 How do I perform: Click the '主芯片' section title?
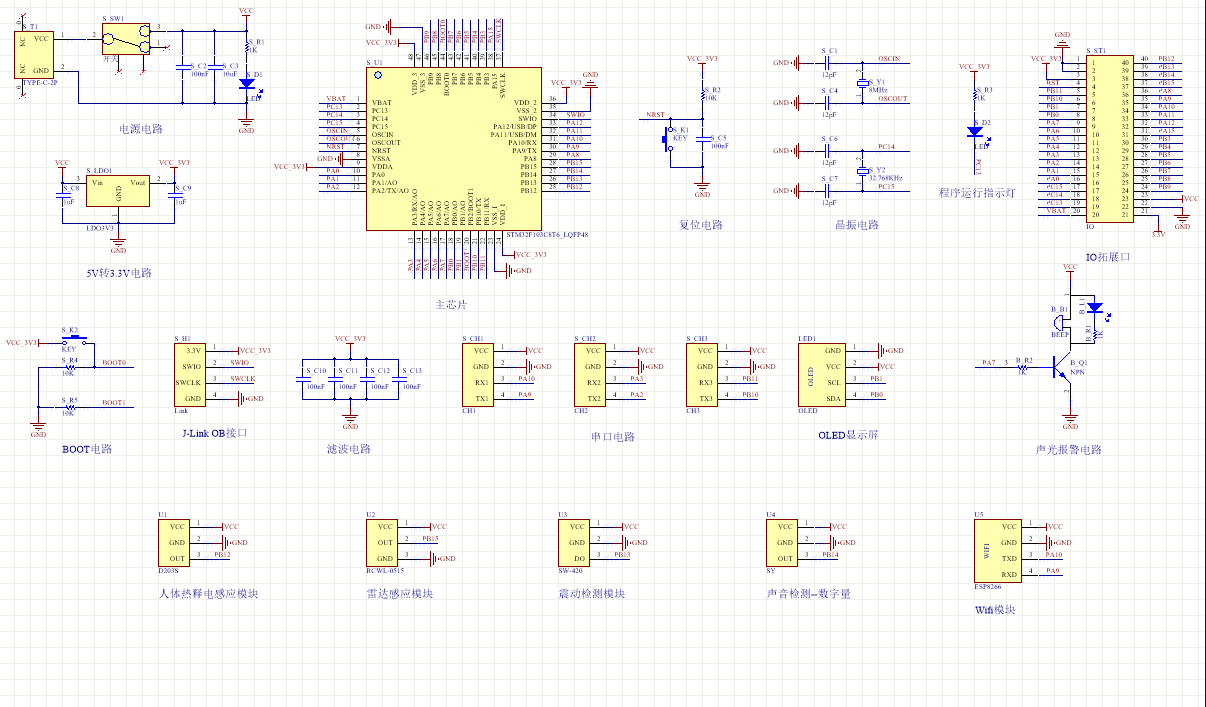click(x=451, y=305)
